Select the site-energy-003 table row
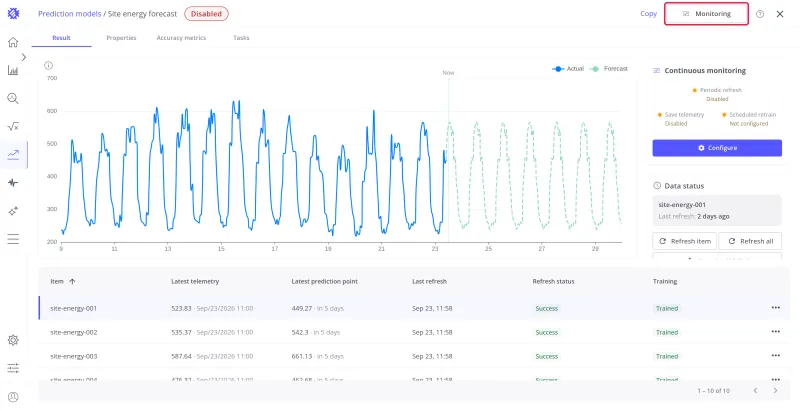The height and width of the screenshot is (411, 800). coord(414,356)
